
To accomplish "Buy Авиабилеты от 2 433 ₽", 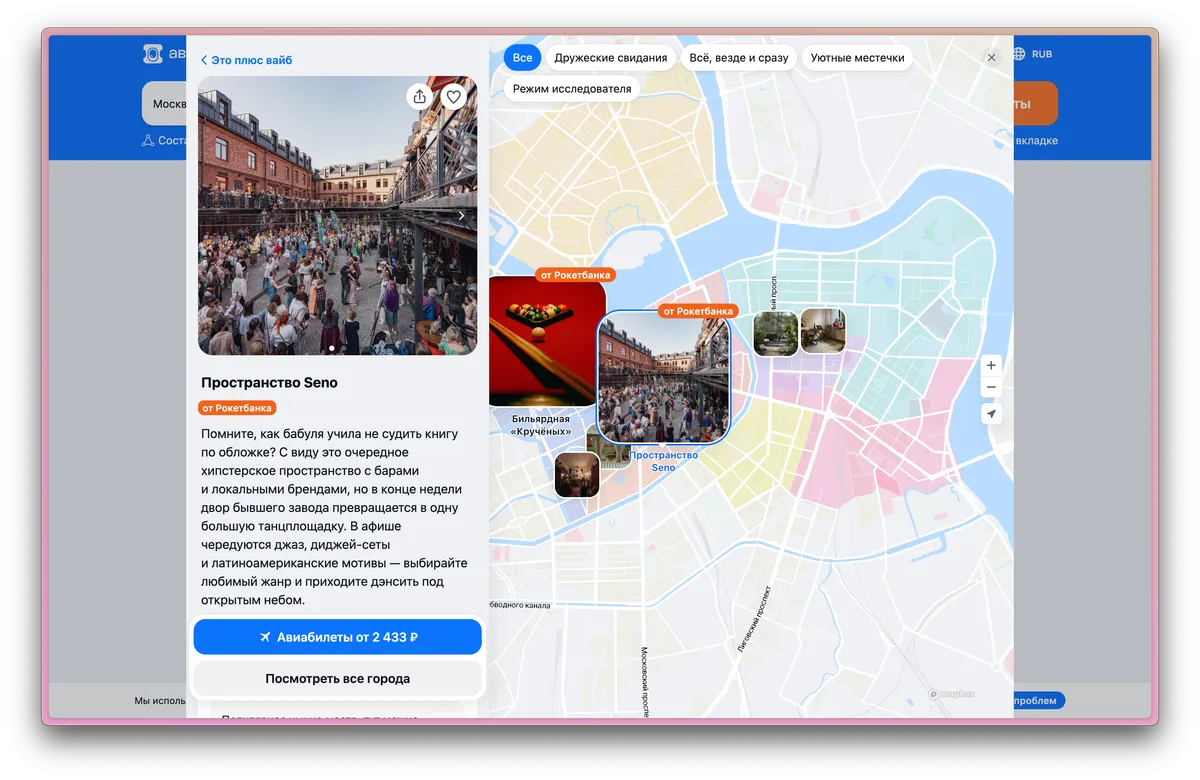I will [x=337, y=637].
